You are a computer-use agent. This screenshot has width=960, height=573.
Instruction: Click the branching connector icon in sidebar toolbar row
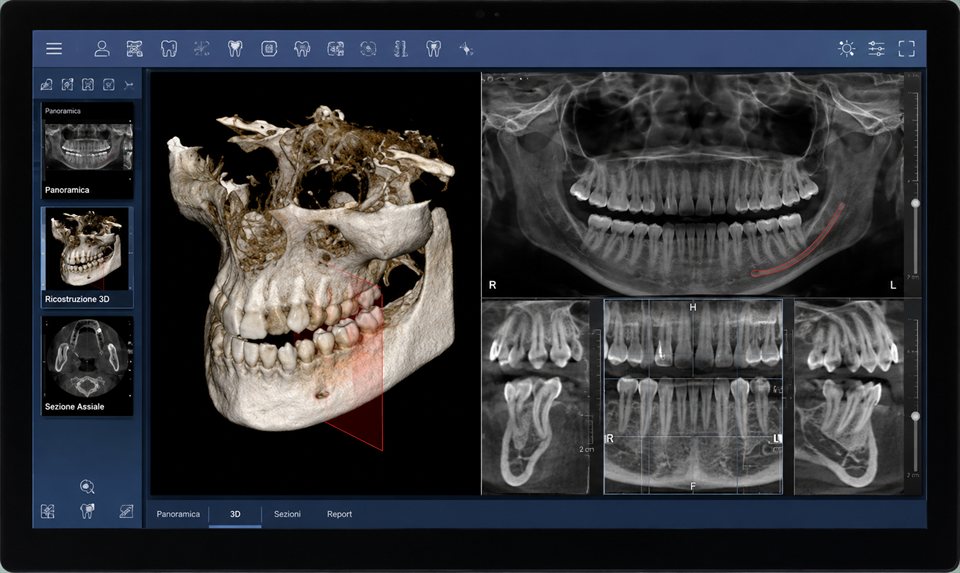[129, 84]
